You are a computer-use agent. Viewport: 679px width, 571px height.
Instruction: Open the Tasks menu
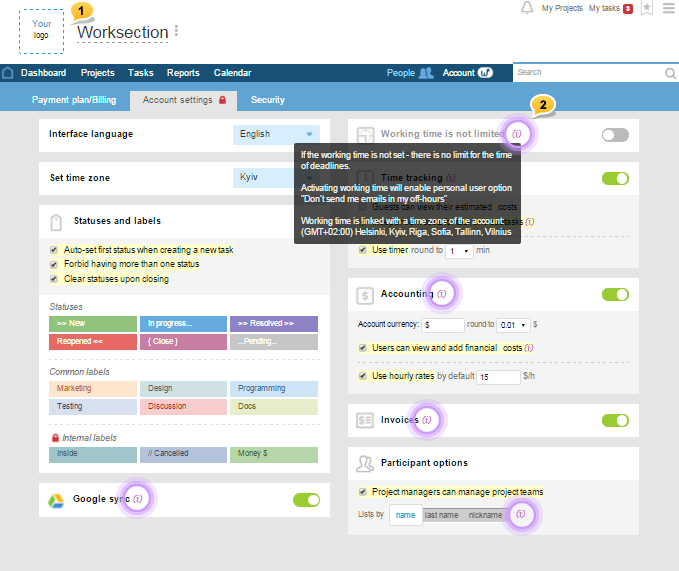coord(140,73)
